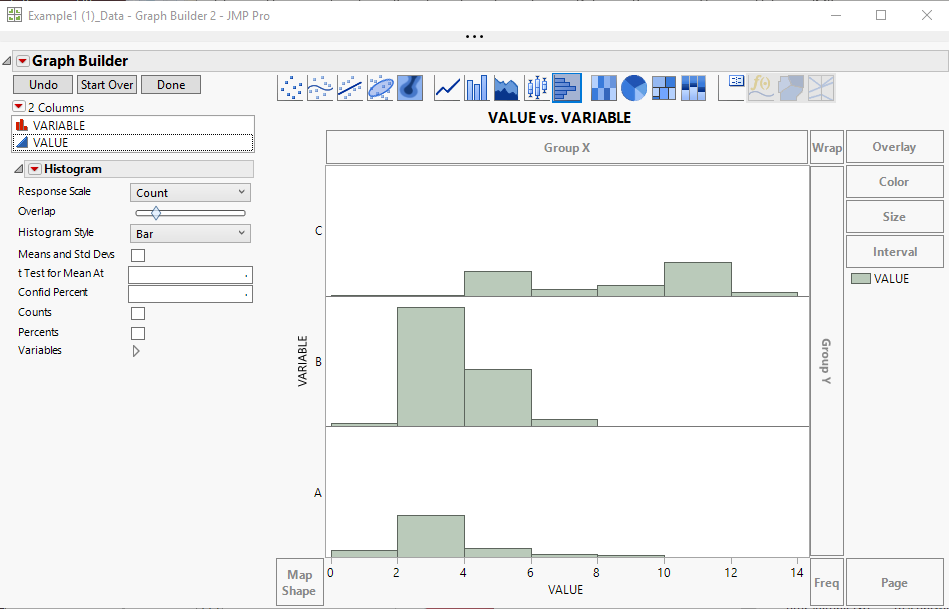Expand the Variables disclosure triangle

[x=136, y=351]
